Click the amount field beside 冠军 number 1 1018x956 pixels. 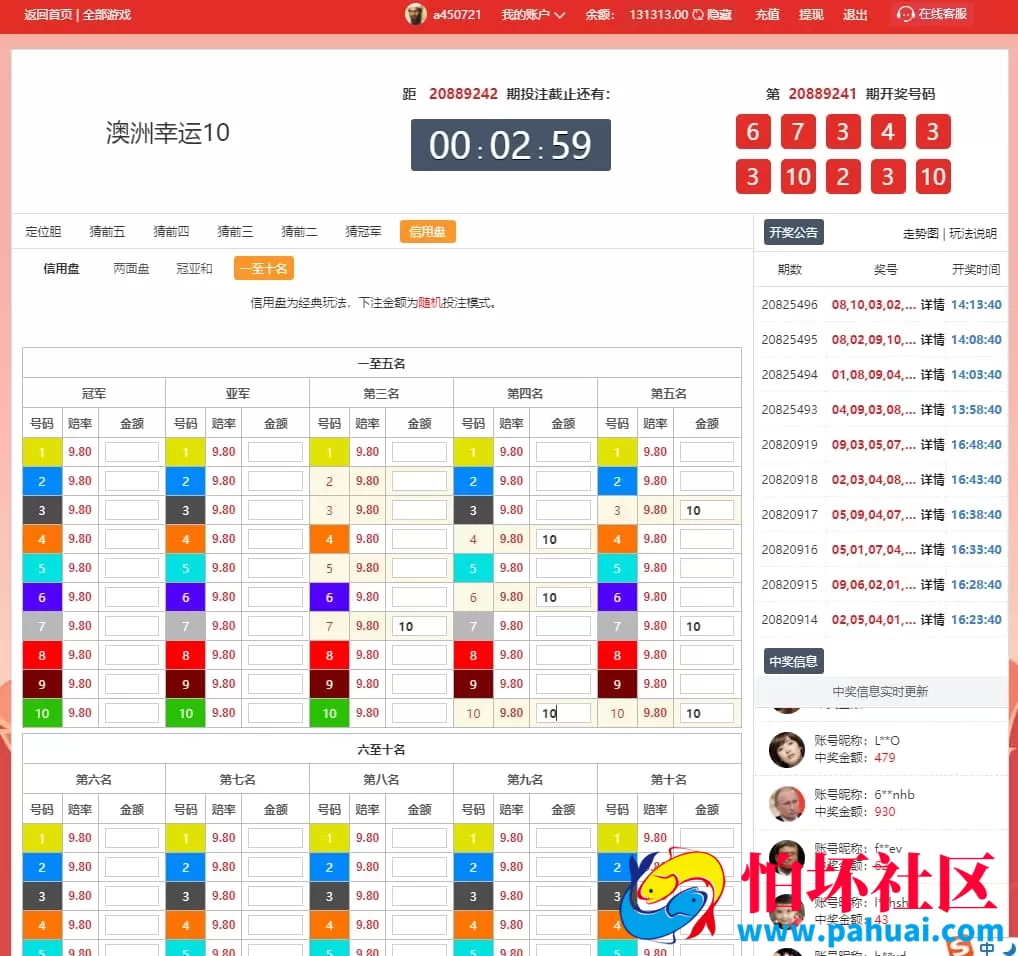[x=131, y=452]
